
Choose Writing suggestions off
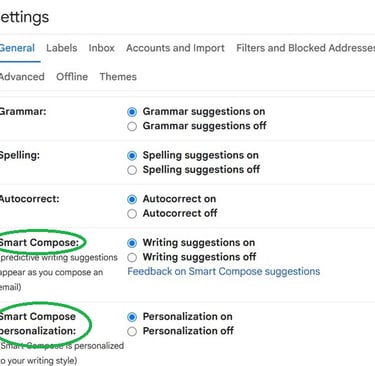click(x=132, y=257)
